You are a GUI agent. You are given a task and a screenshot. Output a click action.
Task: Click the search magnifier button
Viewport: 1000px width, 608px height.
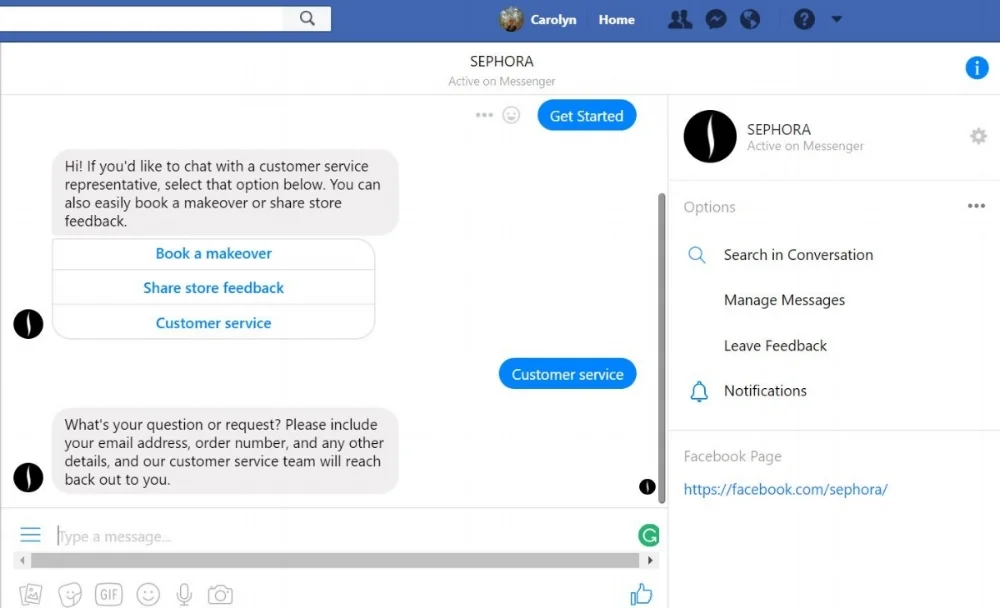pos(307,19)
